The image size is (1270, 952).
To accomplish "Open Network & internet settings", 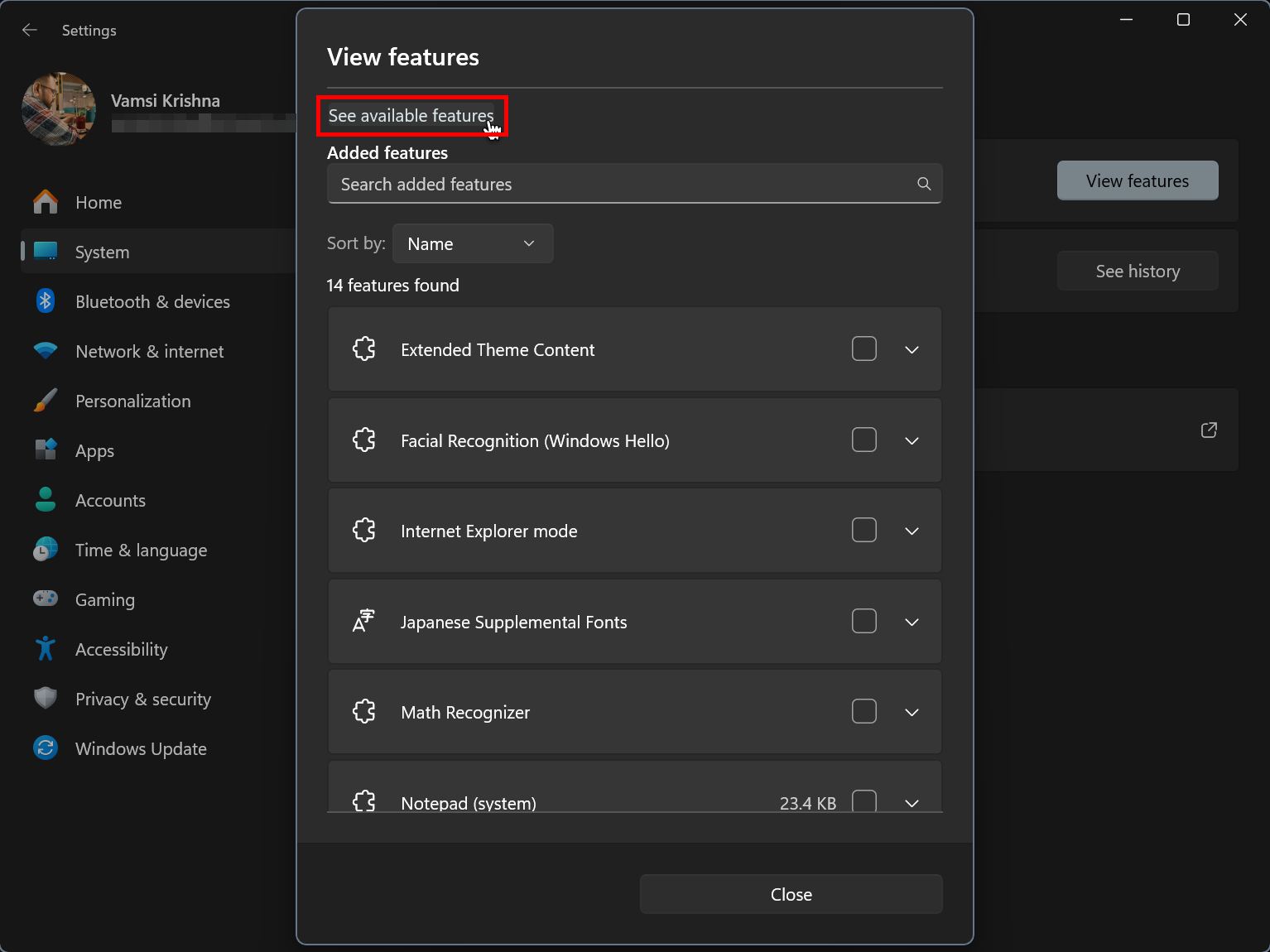I will pyautogui.click(x=149, y=351).
